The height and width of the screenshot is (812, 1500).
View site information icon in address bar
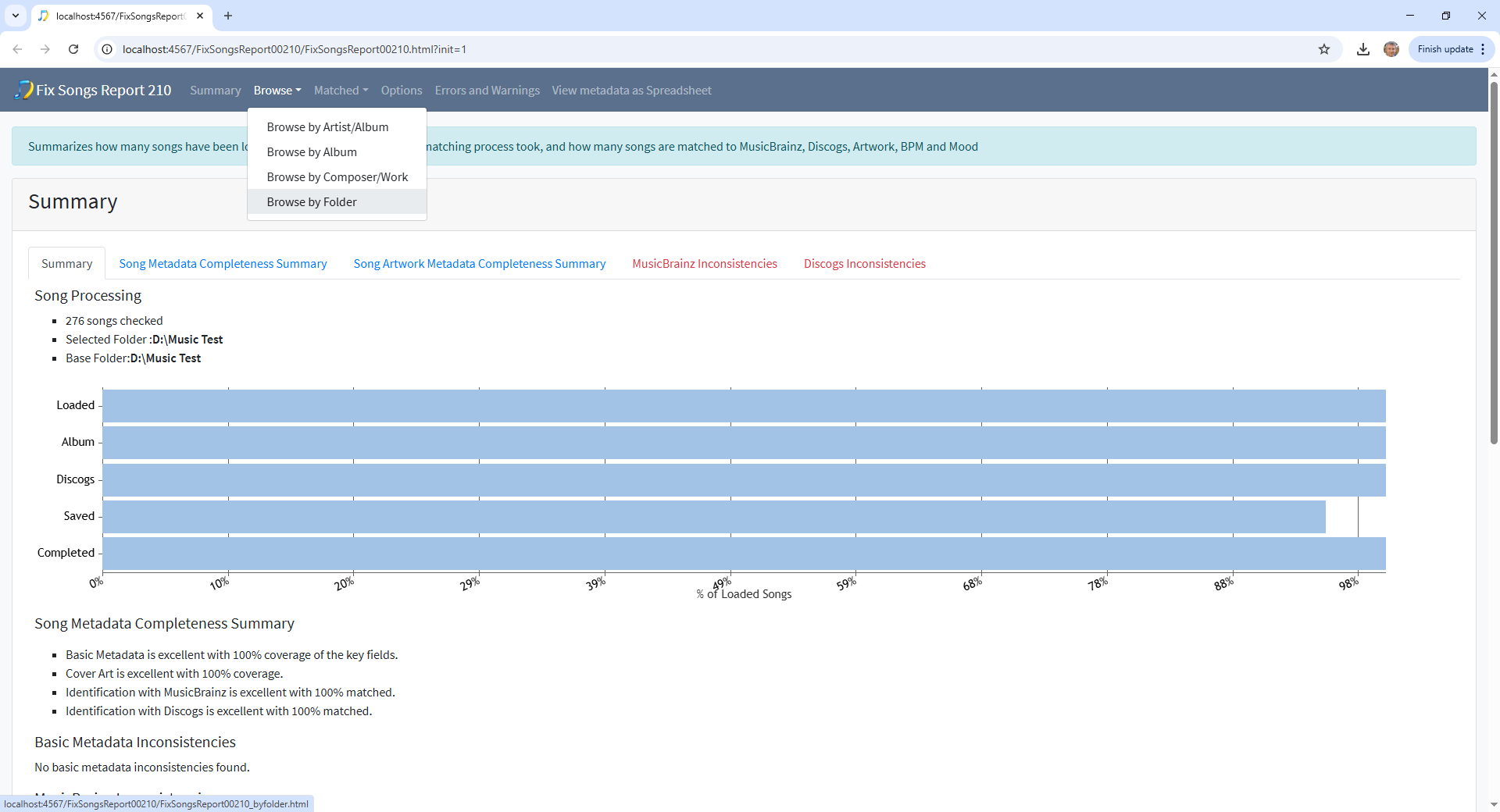pyautogui.click(x=108, y=49)
